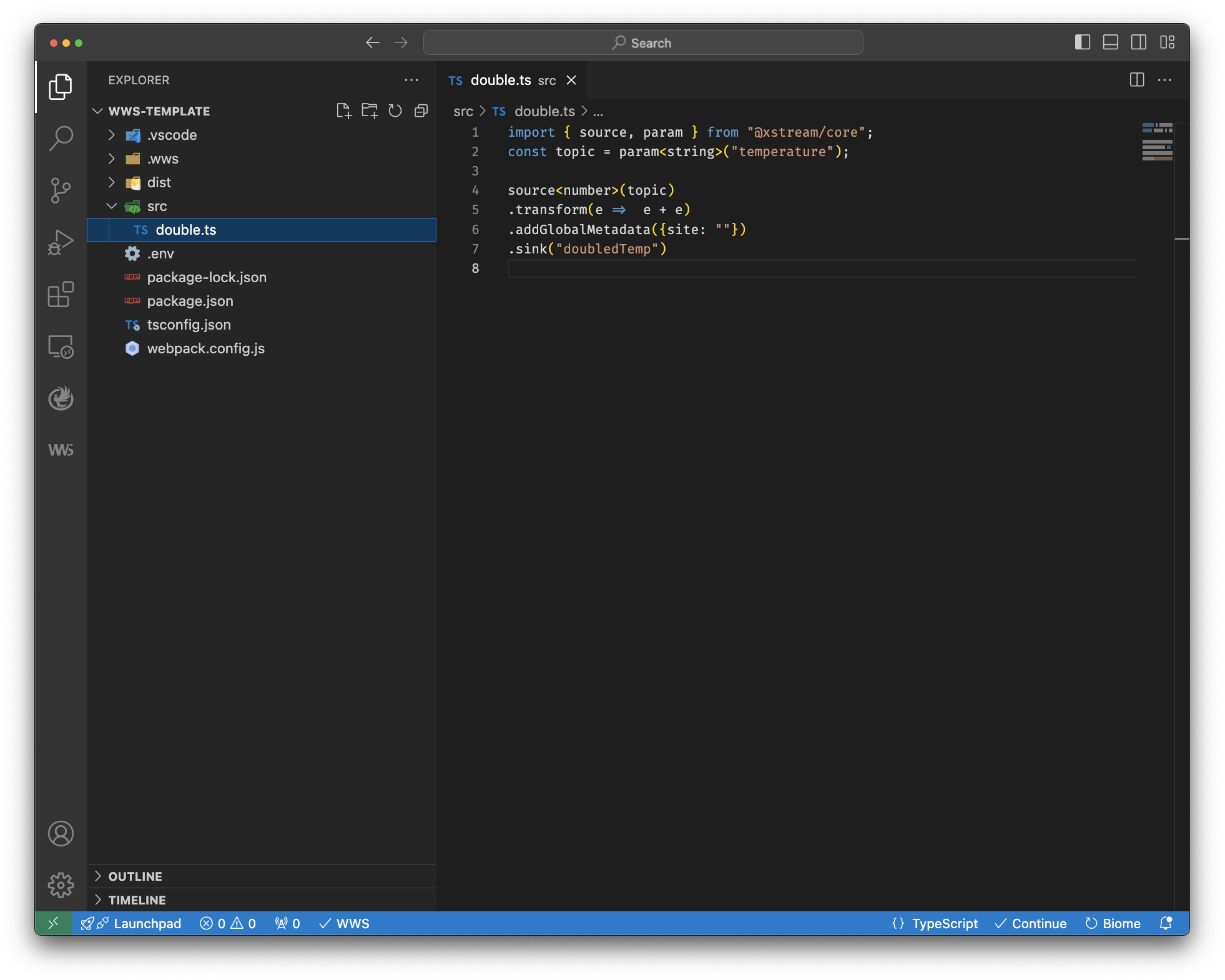Select package.json in the Explorer

click(190, 301)
